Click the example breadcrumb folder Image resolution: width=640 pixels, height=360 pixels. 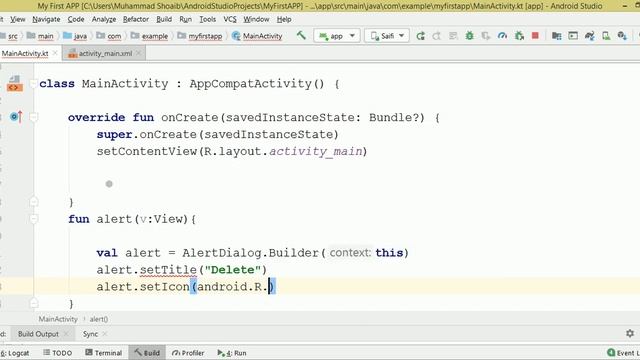coord(149,36)
